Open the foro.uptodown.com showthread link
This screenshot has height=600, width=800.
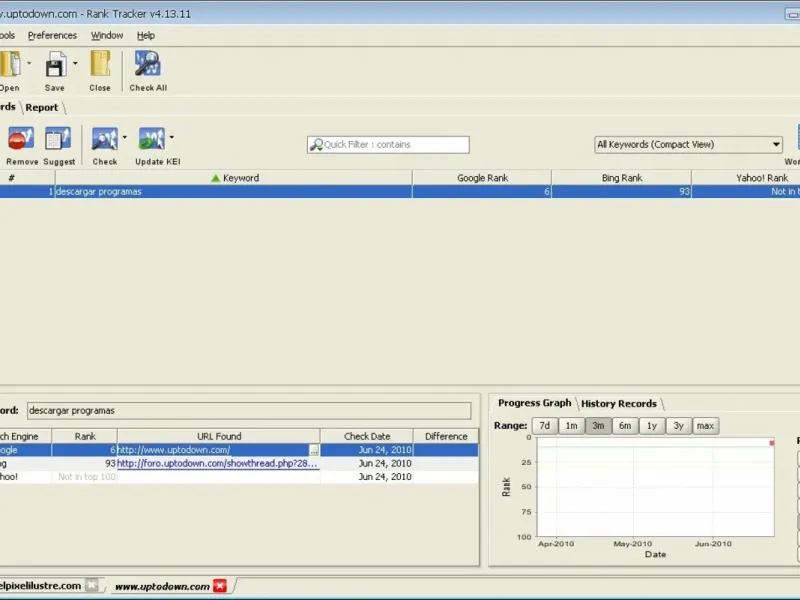click(217, 463)
